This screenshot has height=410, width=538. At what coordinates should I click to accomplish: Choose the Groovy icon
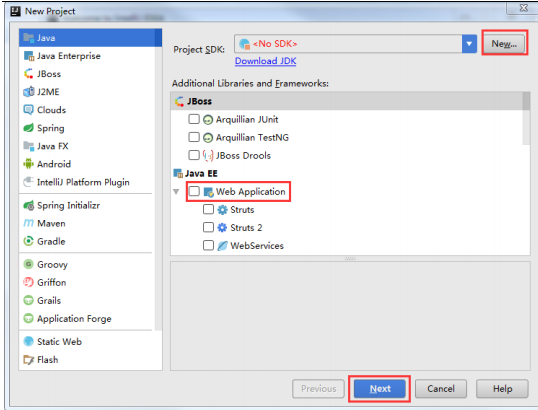click(x=28, y=264)
